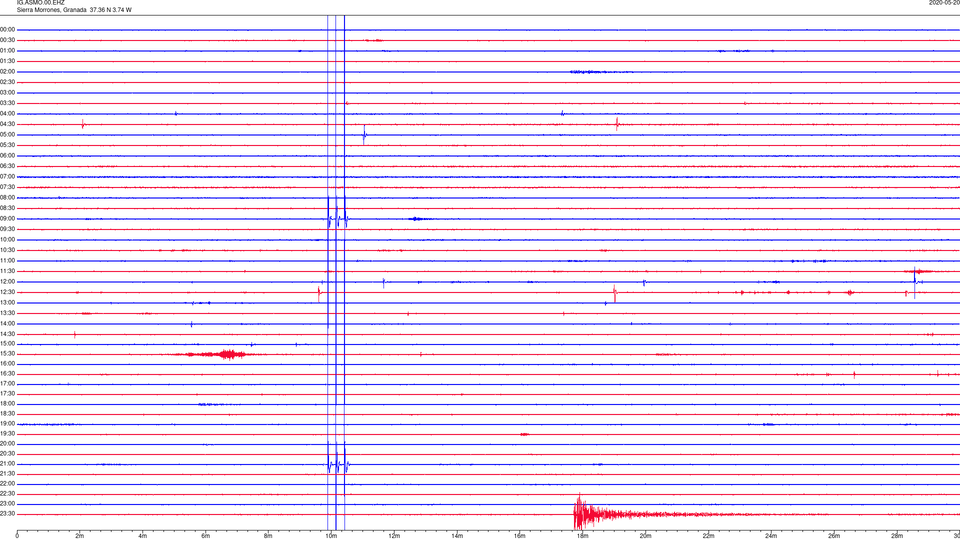This screenshot has width=960, height=540.
Task: Select the 12:00 trace label
Action: [x=7, y=282]
